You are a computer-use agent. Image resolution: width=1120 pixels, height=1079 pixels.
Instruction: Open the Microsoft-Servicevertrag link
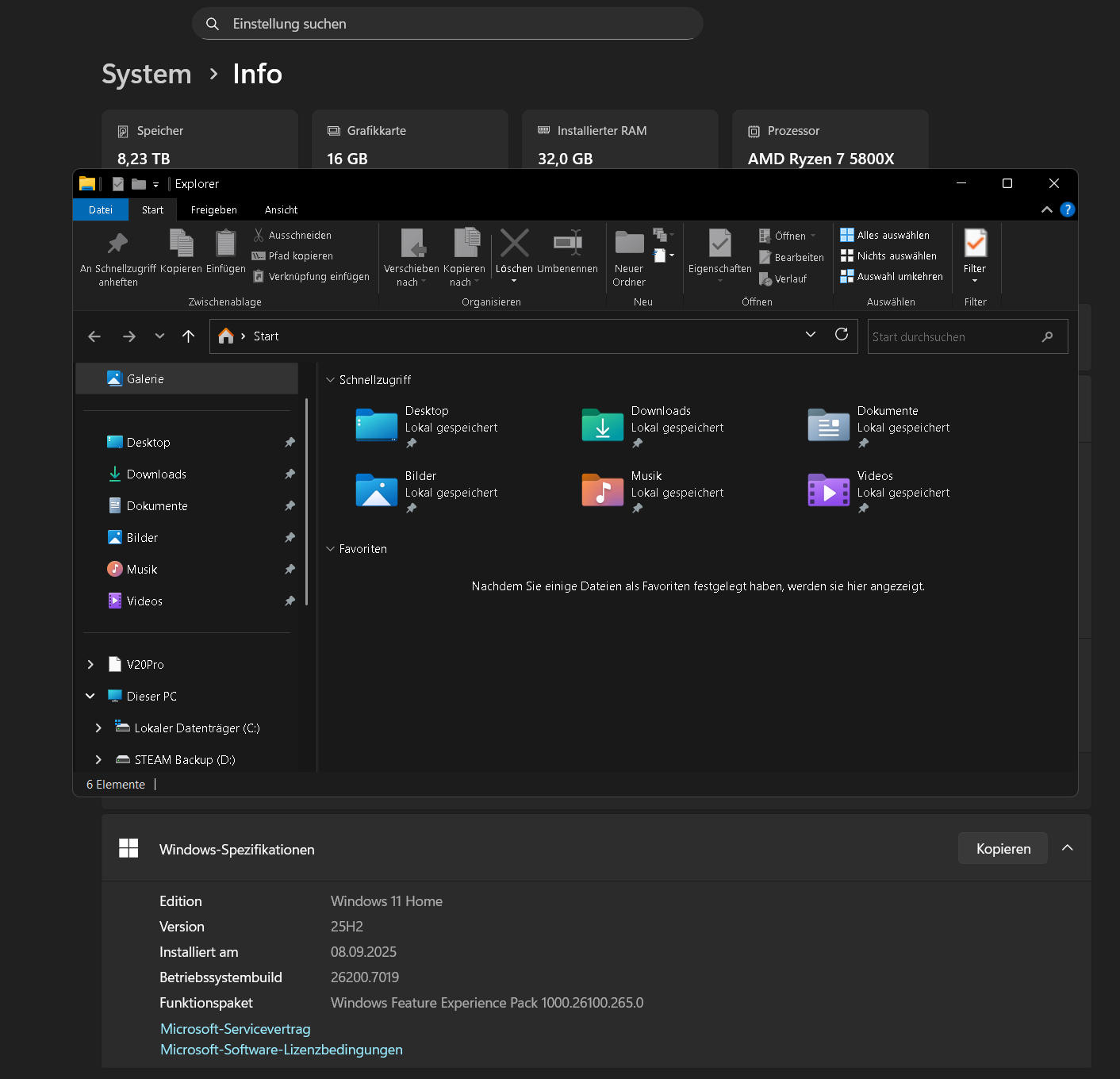point(236,1028)
